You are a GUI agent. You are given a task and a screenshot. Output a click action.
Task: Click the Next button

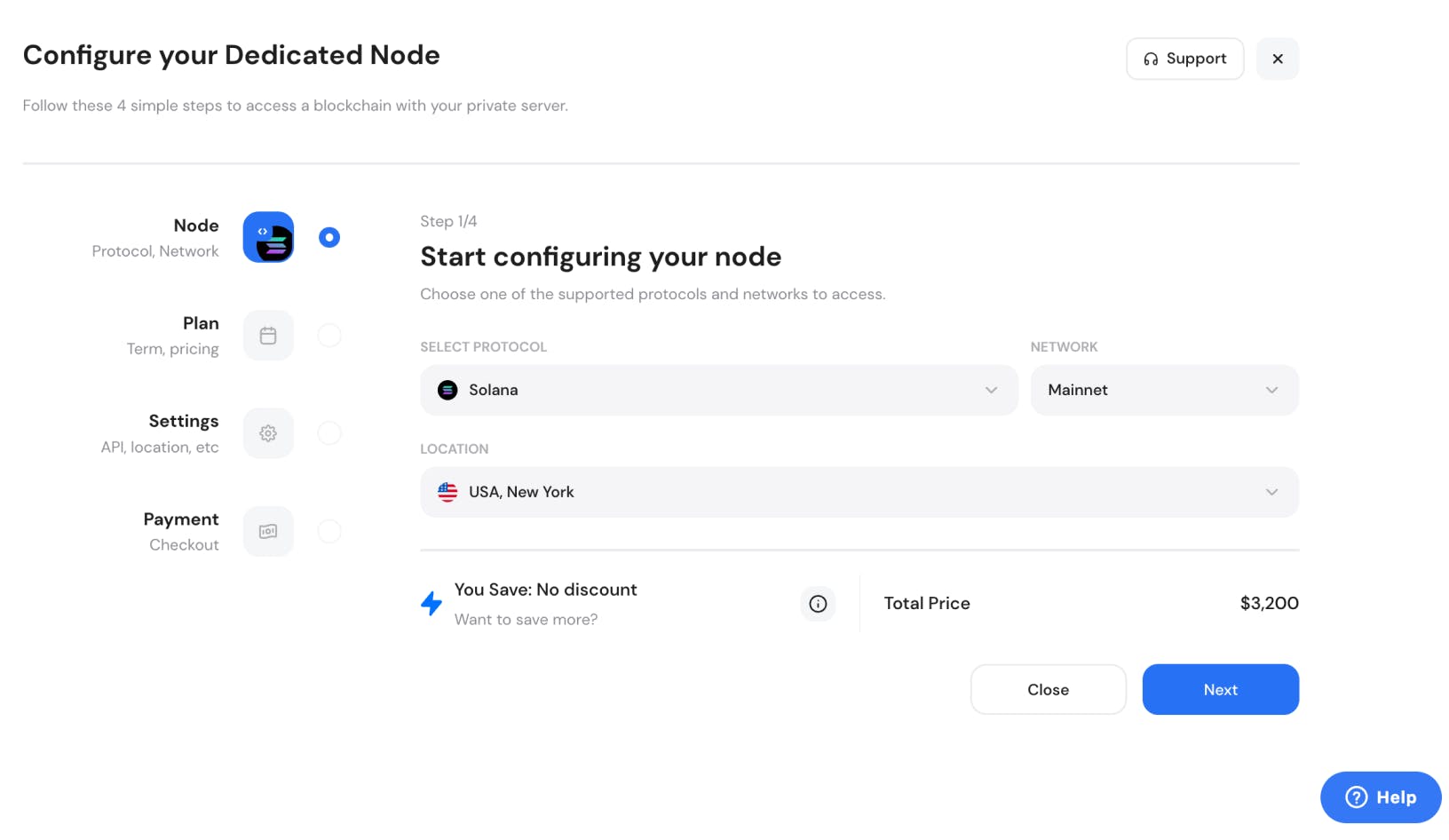(1220, 689)
